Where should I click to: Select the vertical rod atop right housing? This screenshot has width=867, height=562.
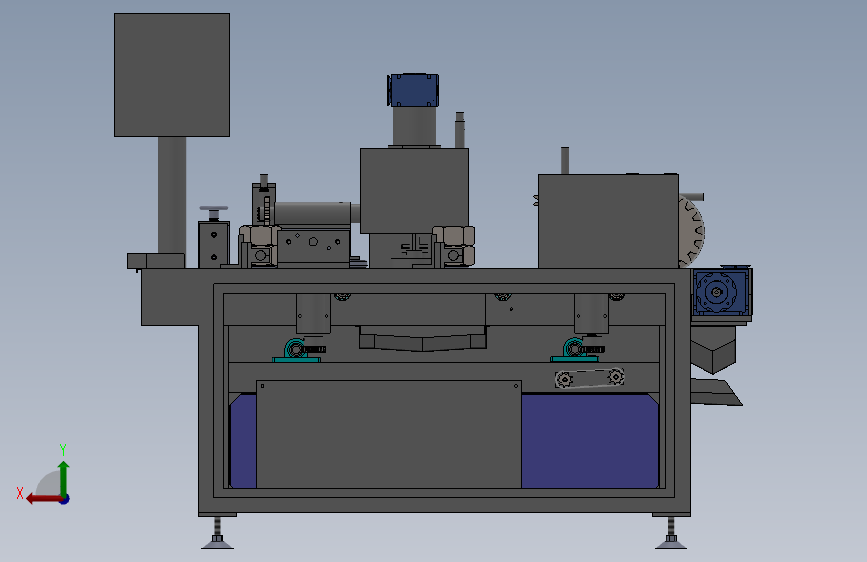(x=565, y=160)
